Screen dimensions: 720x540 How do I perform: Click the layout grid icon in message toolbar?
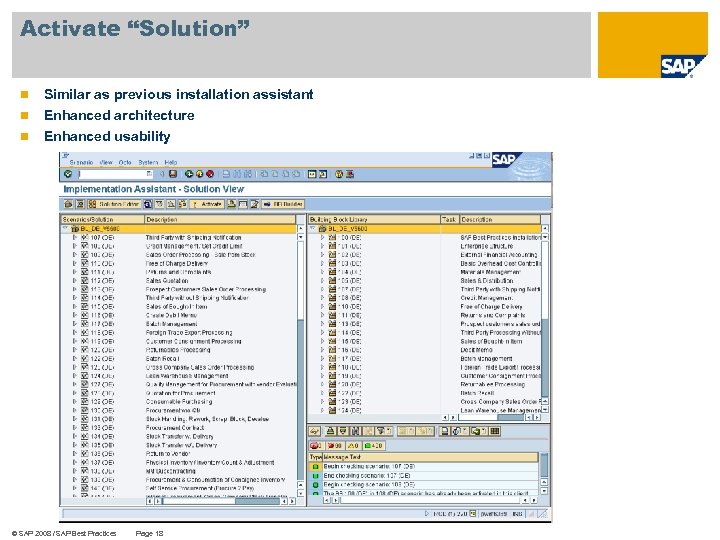(x=495, y=431)
